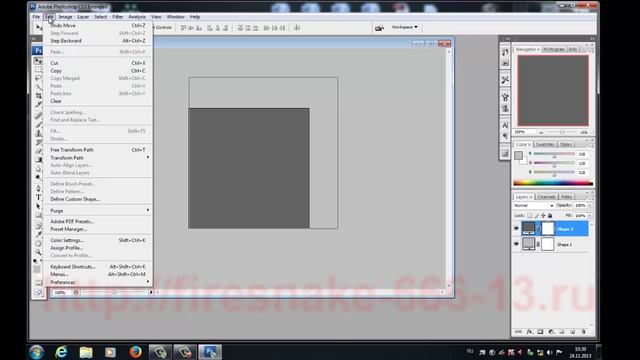Click the color spectrum ramp bar
Viewport: 640px width, 360px height.
[x=553, y=183]
